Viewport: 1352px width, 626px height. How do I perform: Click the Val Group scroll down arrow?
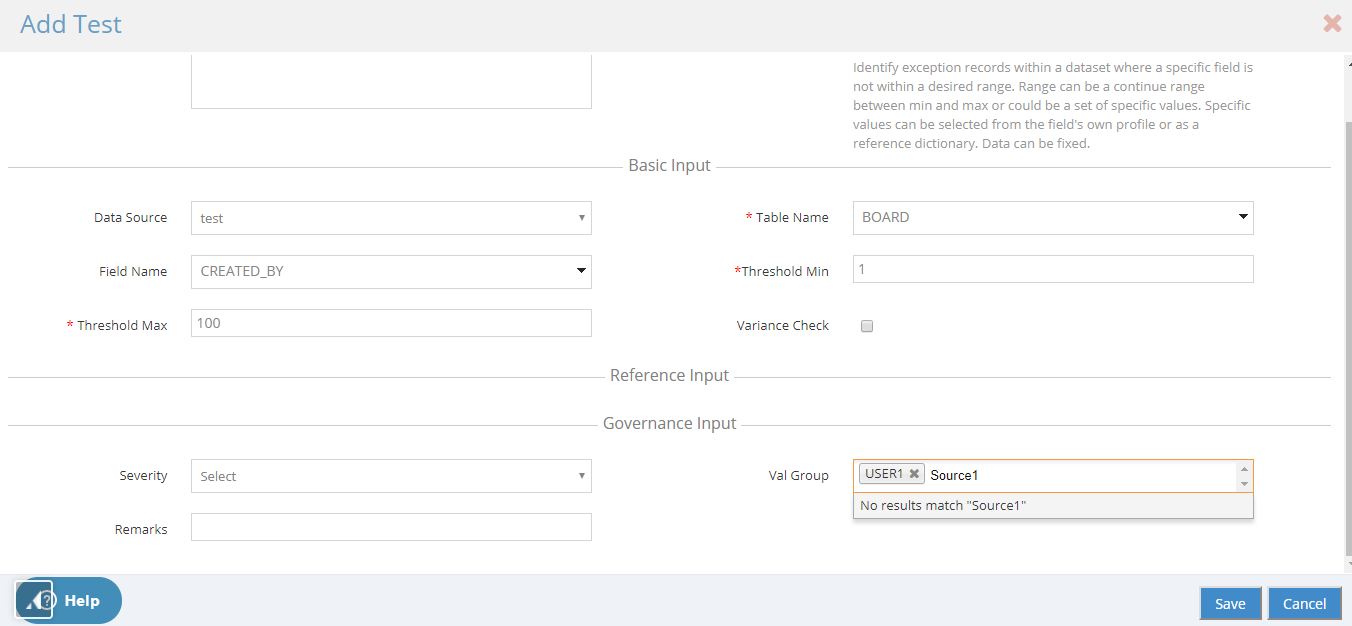(x=1244, y=484)
